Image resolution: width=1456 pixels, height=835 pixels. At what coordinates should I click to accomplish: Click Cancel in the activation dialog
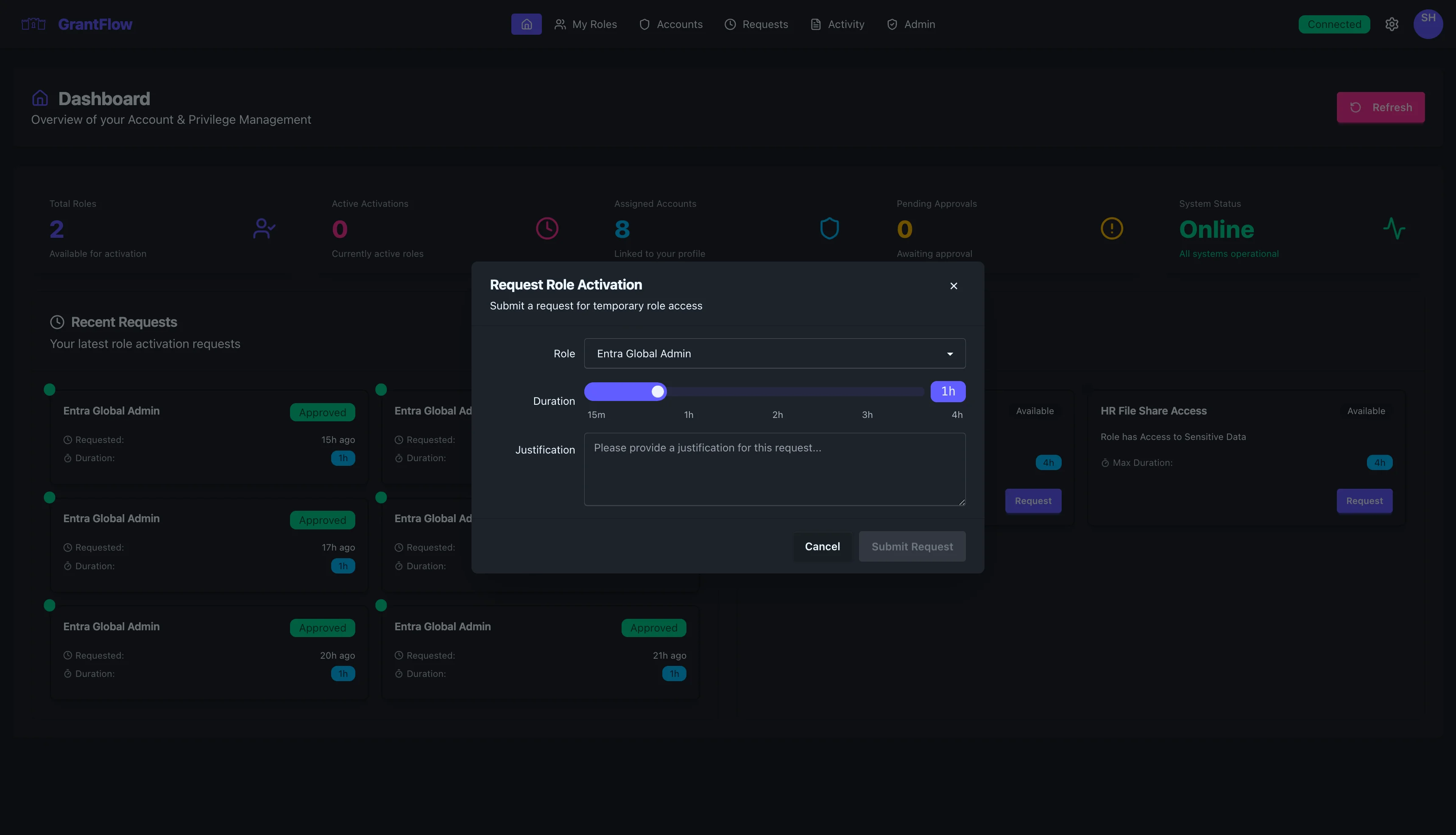coord(822,546)
